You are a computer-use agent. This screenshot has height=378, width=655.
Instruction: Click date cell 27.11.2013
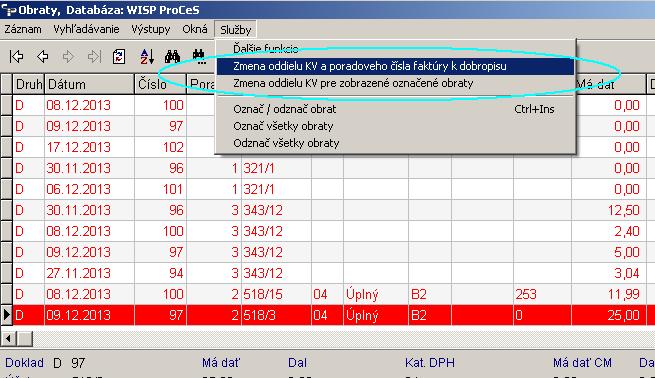[89, 273]
